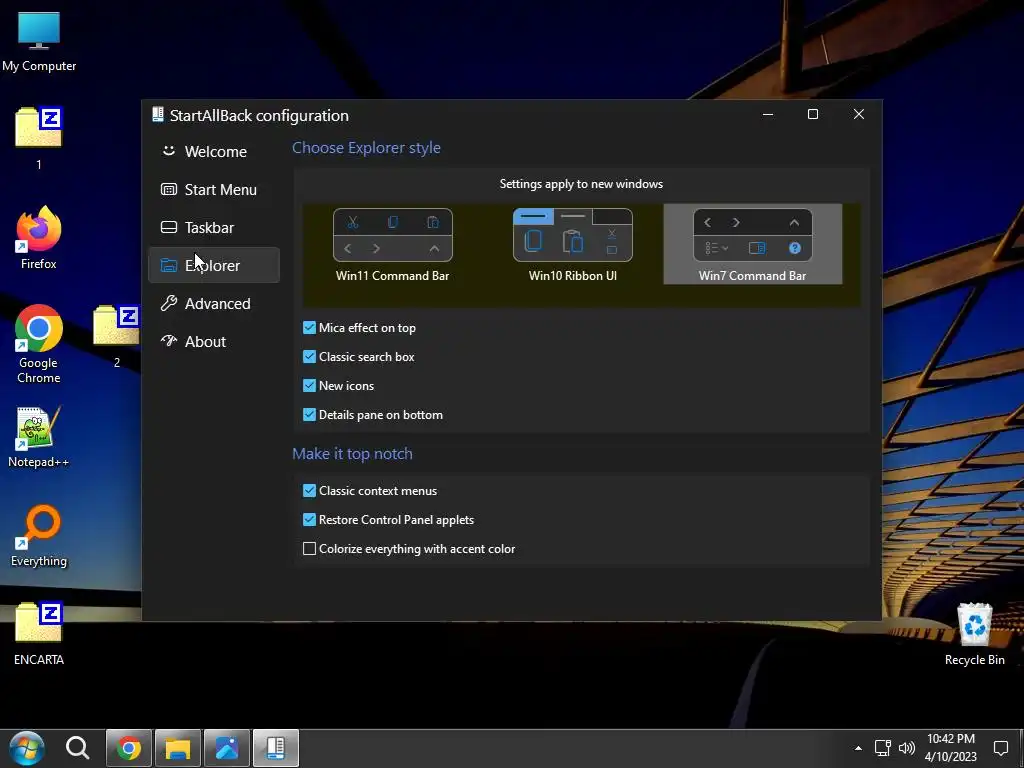Click the StartAllBack title bar app icon
This screenshot has width=1024, height=768.
(157, 115)
